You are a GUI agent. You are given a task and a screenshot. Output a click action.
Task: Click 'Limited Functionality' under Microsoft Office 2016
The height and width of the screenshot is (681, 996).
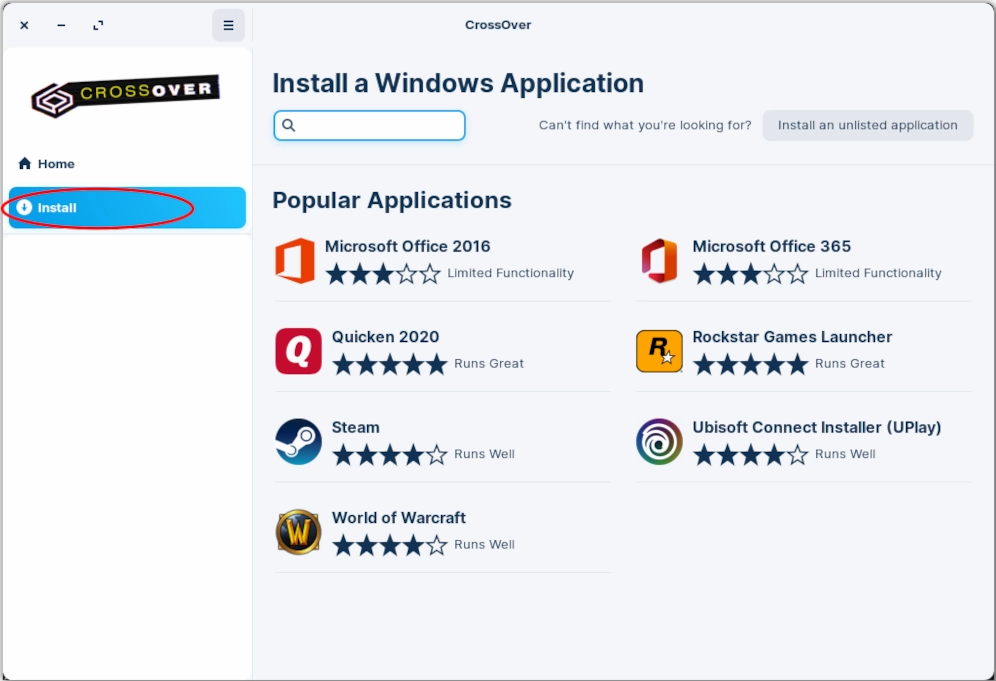click(511, 273)
